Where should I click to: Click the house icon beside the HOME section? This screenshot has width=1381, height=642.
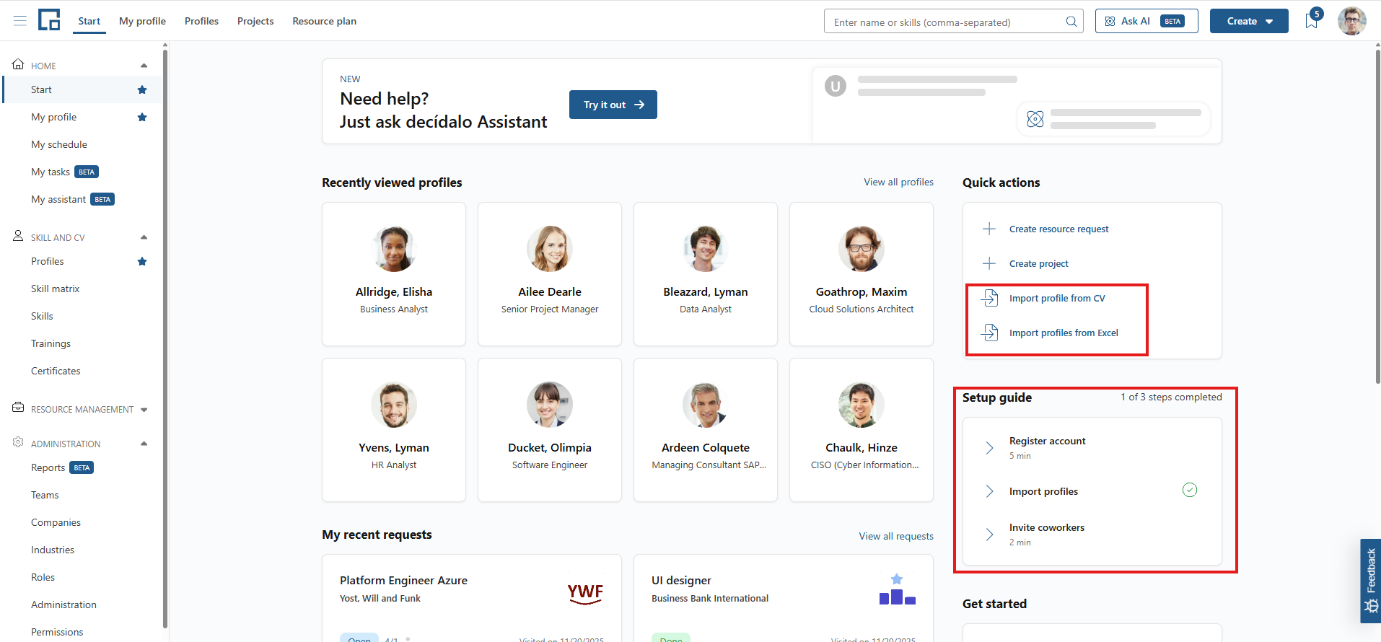[18, 64]
